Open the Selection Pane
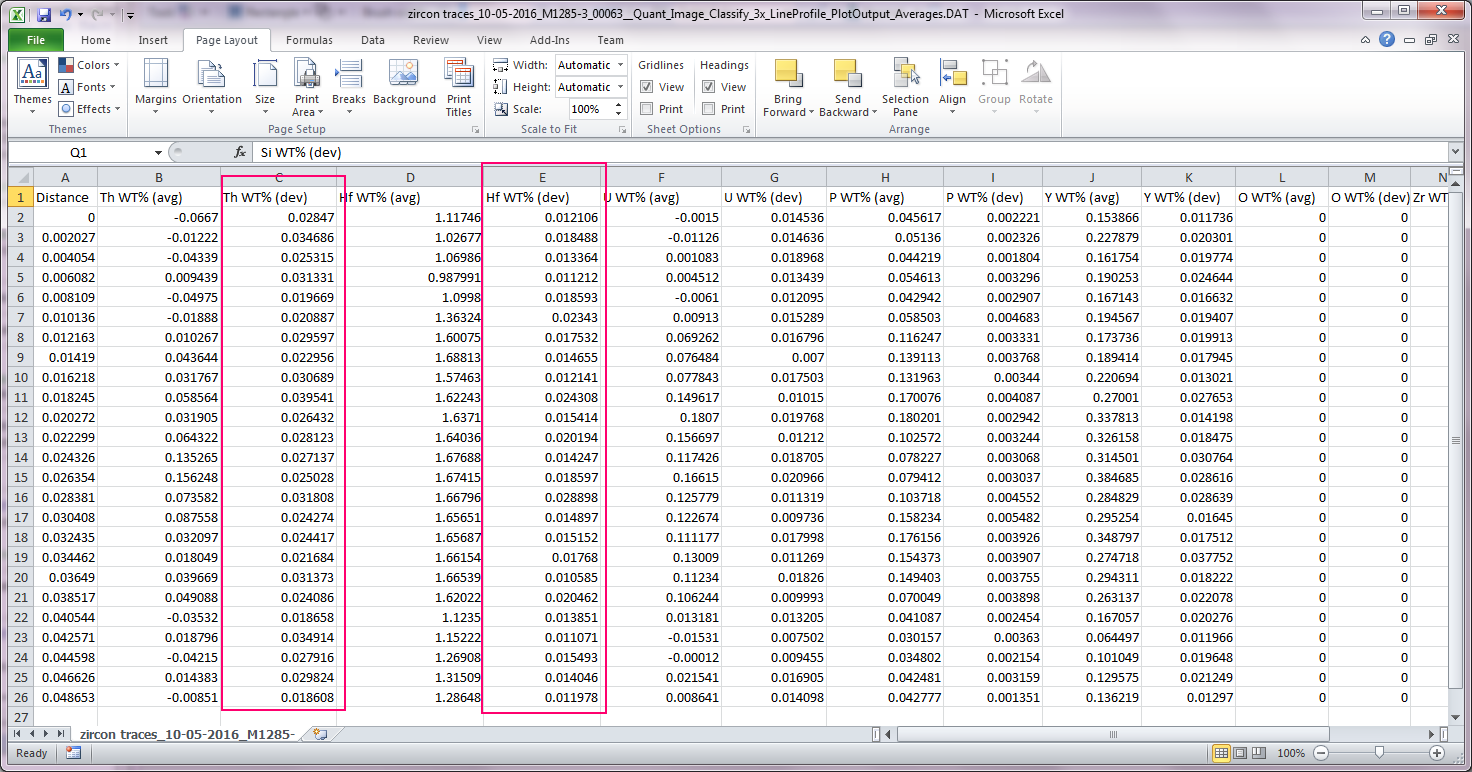This screenshot has height=772, width=1472. click(905, 85)
